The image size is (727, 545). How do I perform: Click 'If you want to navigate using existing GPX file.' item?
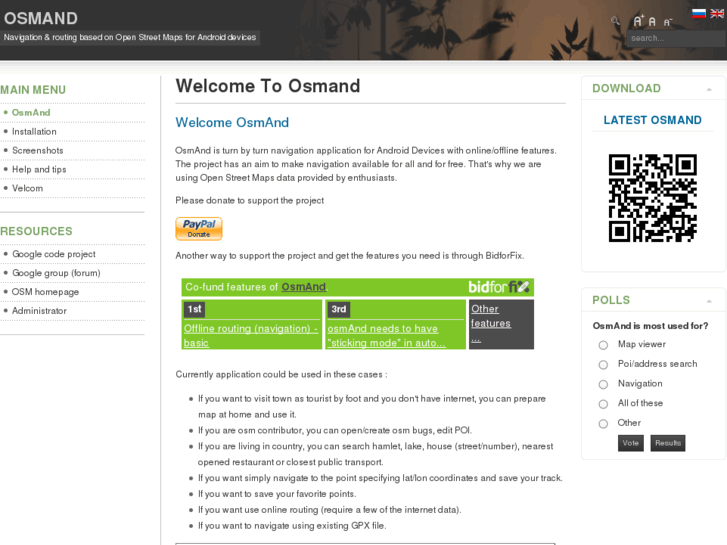pyautogui.click(x=292, y=526)
